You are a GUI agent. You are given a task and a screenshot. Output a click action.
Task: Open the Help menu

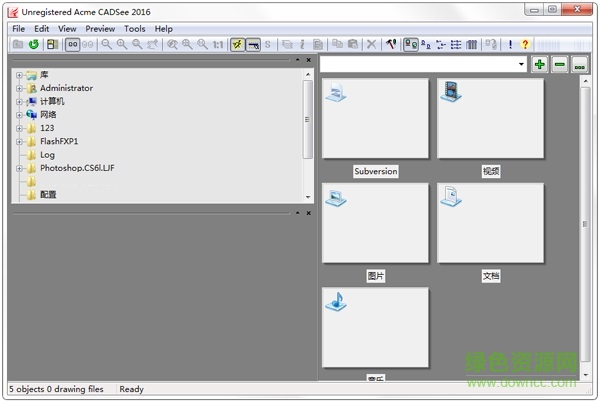[163, 29]
